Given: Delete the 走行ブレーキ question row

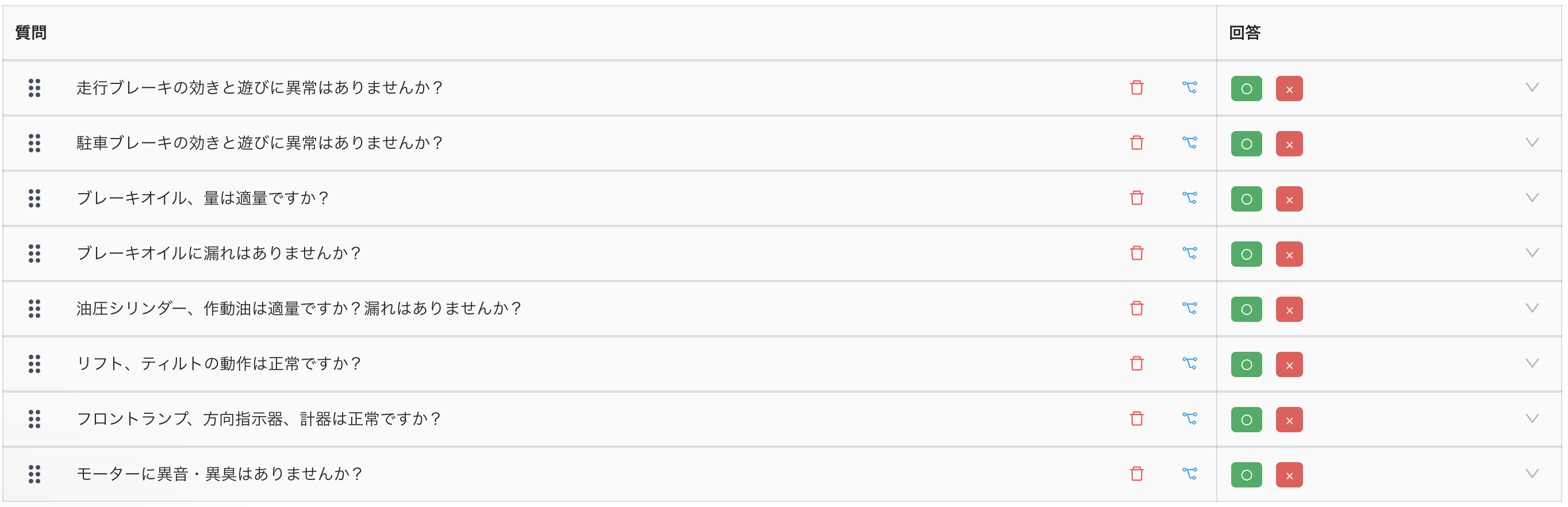Looking at the screenshot, I should click(1136, 89).
